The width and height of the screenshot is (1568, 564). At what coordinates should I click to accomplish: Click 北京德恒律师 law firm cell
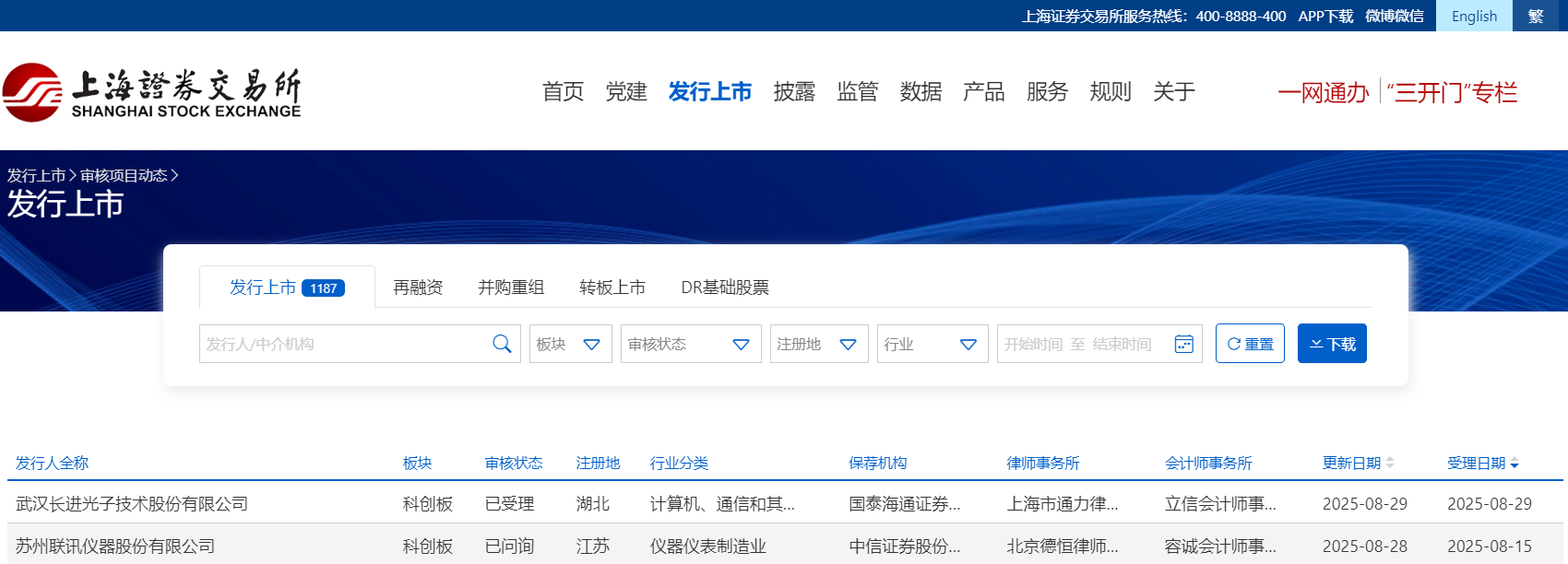pyautogui.click(x=1063, y=546)
